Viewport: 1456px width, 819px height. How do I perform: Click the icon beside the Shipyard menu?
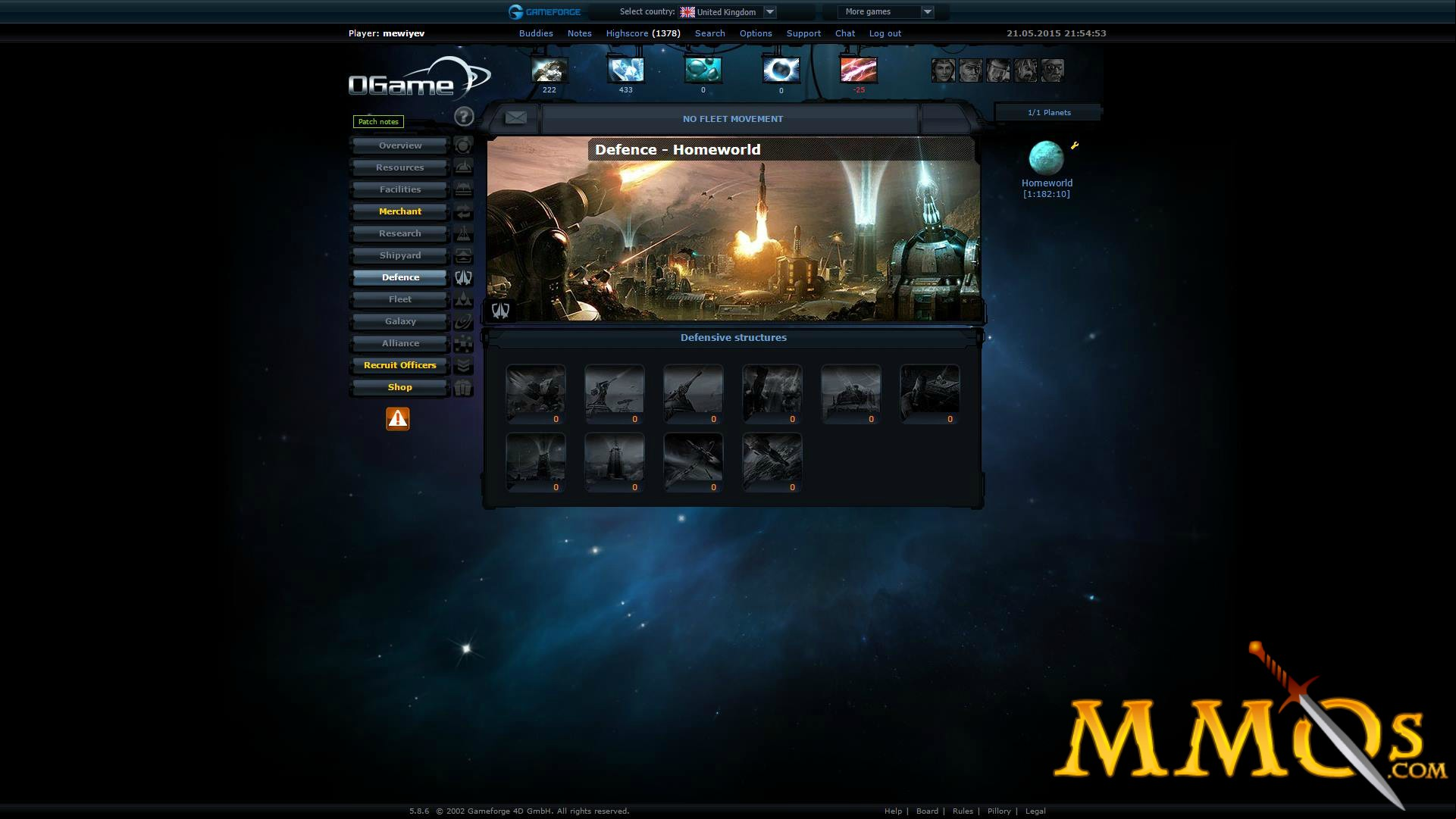pyautogui.click(x=463, y=255)
